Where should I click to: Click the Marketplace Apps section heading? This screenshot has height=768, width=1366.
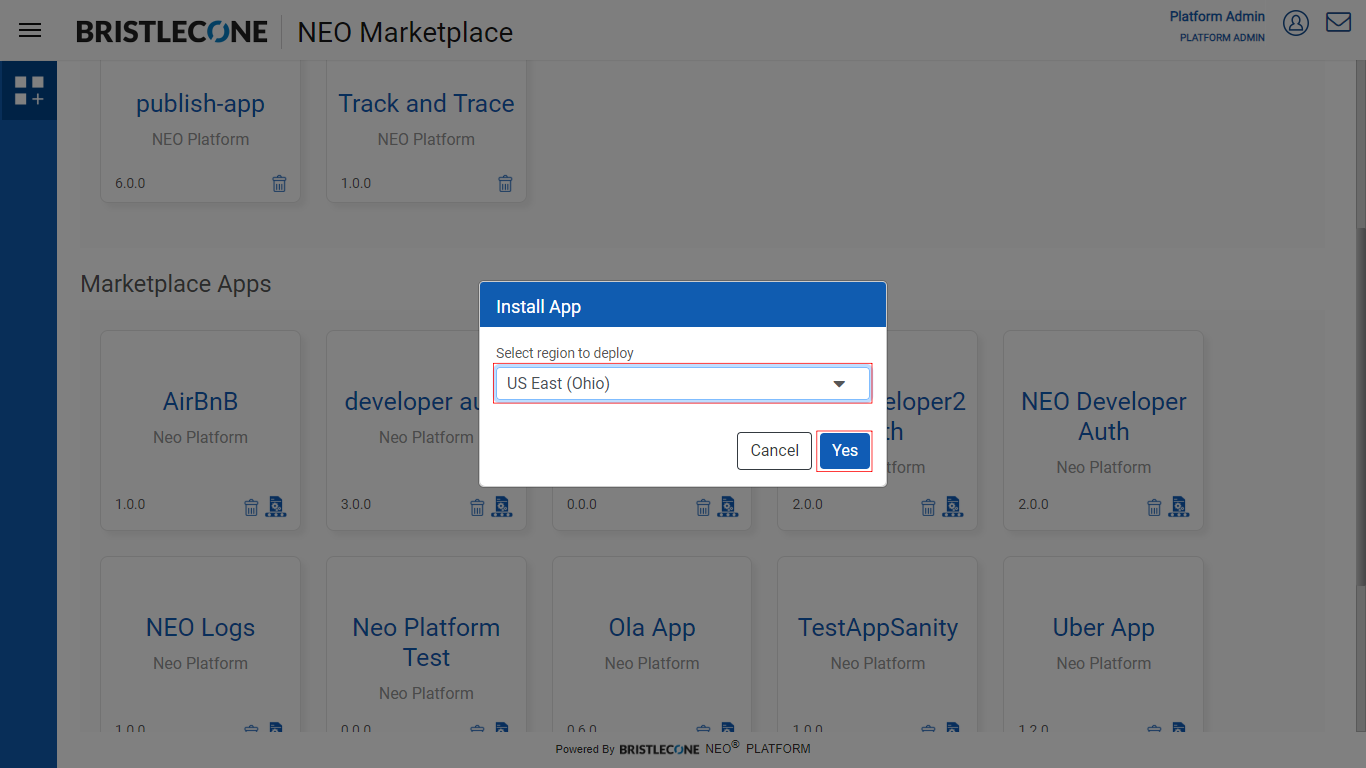click(x=176, y=284)
